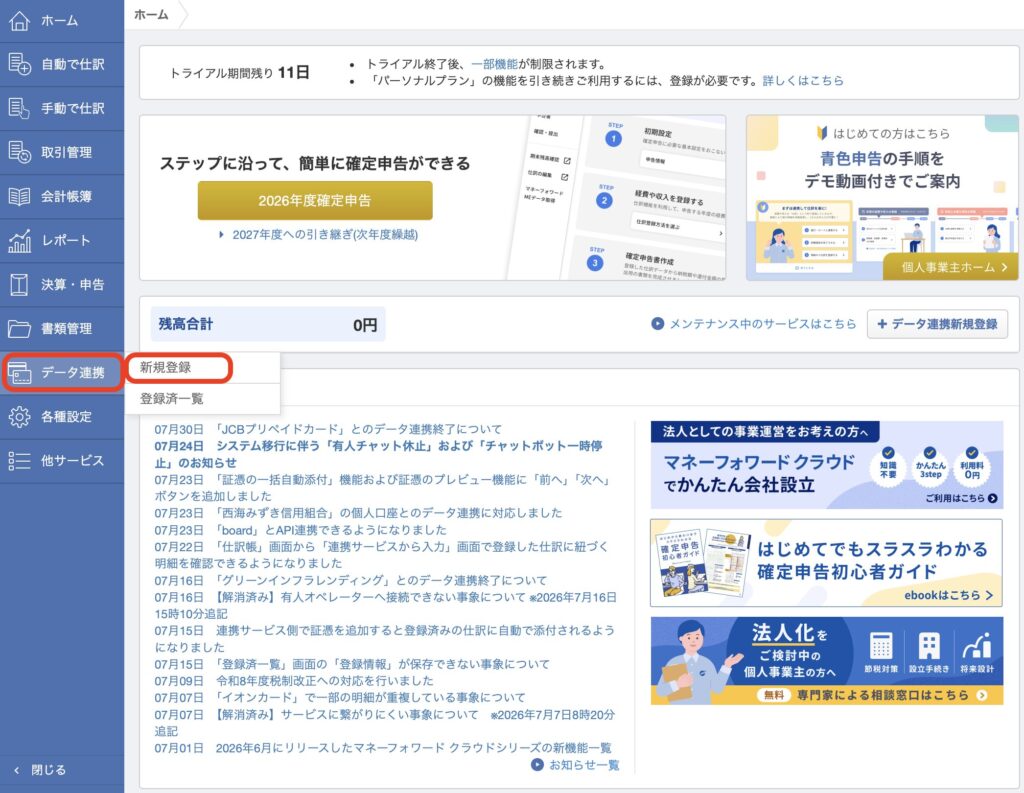This screenshot has height=793, width=1024.
Task: Click the 会計帳簿 book icon
Action: [19, 196]
